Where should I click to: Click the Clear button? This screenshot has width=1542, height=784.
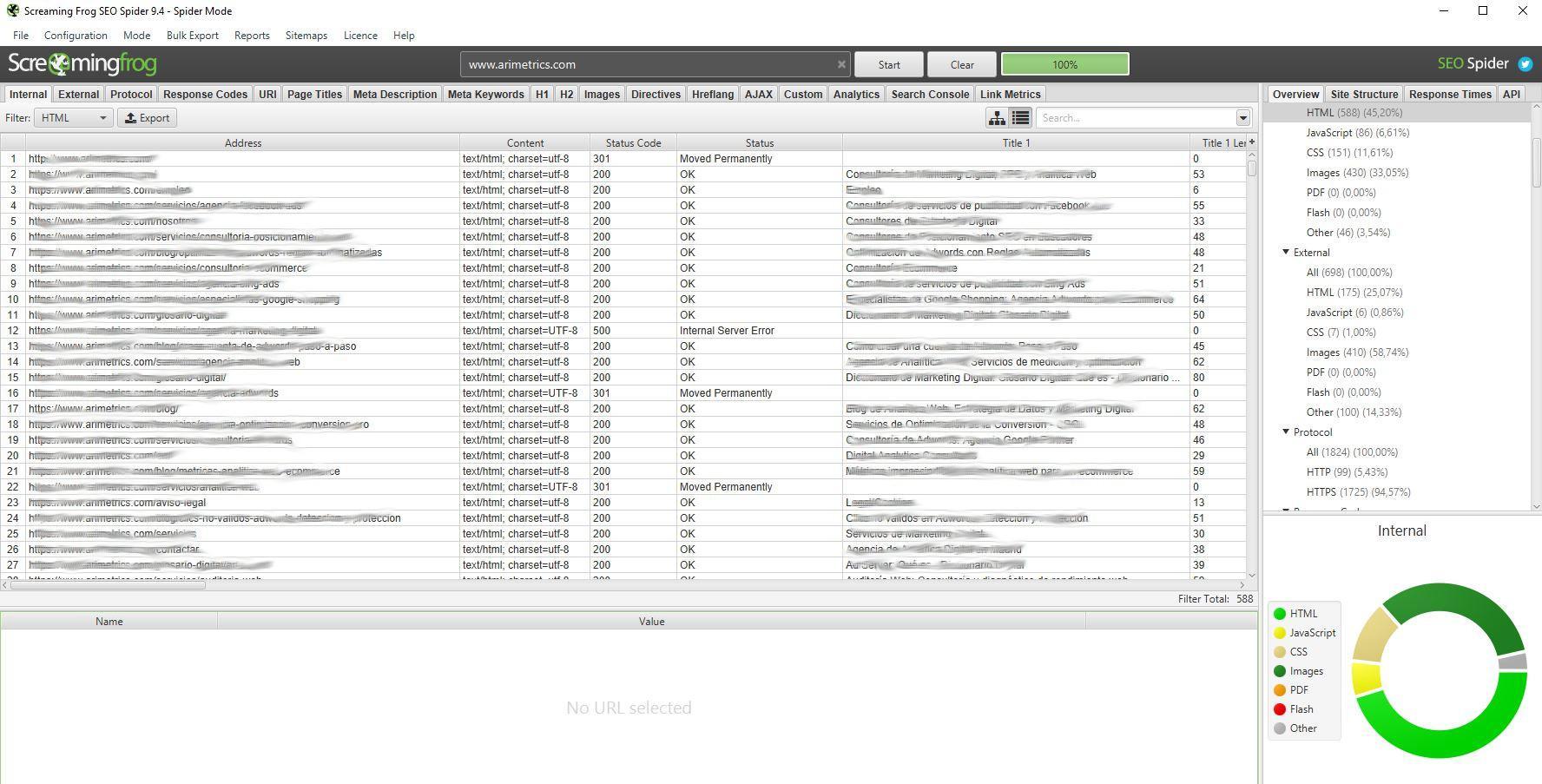pyautogui.click(x=962, y=64)
